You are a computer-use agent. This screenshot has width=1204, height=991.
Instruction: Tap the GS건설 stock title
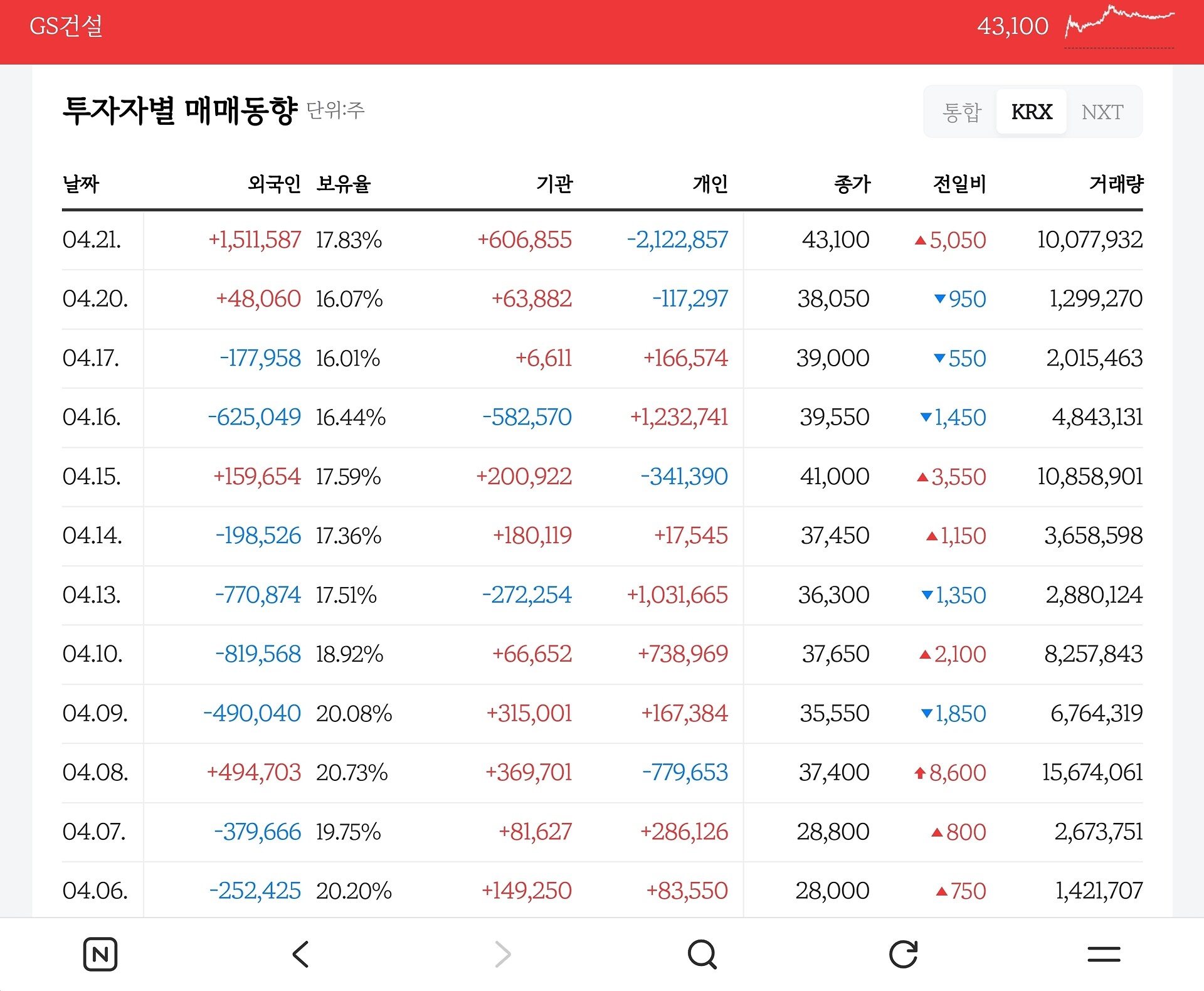(66, 26)
